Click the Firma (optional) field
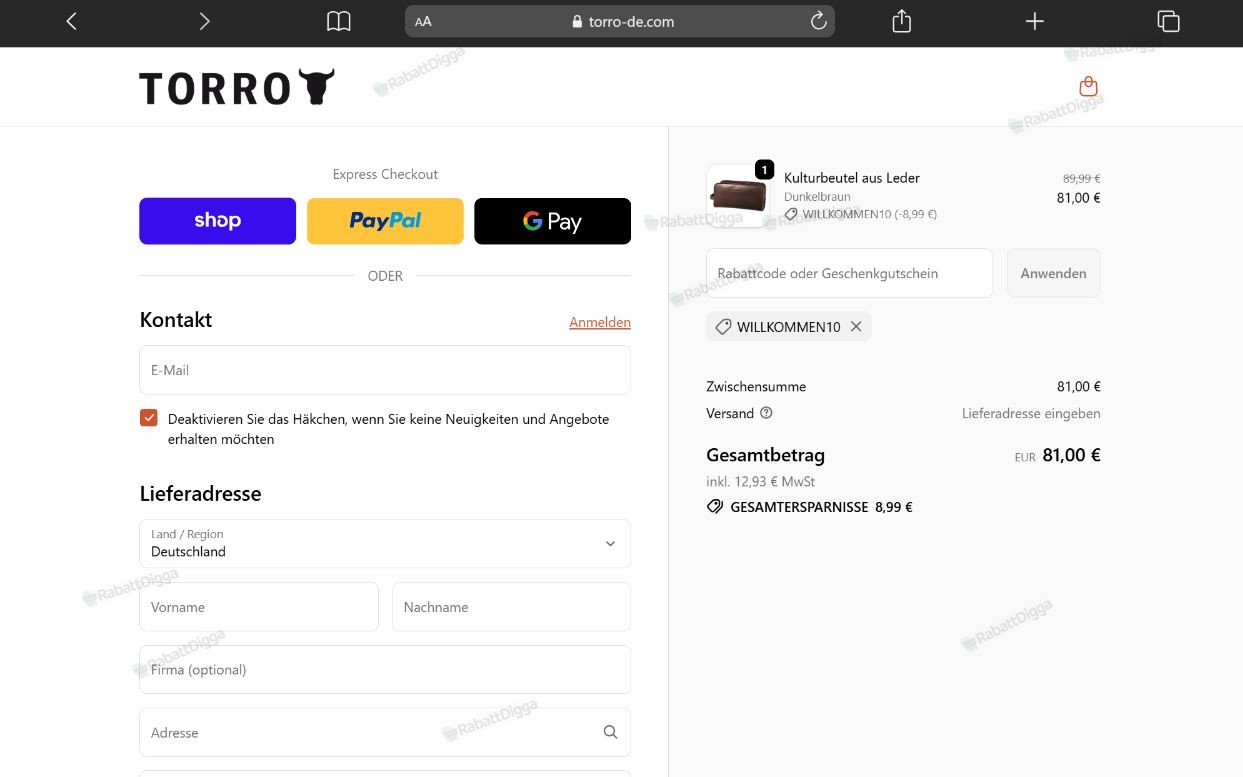Screen dimensions: 1243x777 click(x=385, y=670)
